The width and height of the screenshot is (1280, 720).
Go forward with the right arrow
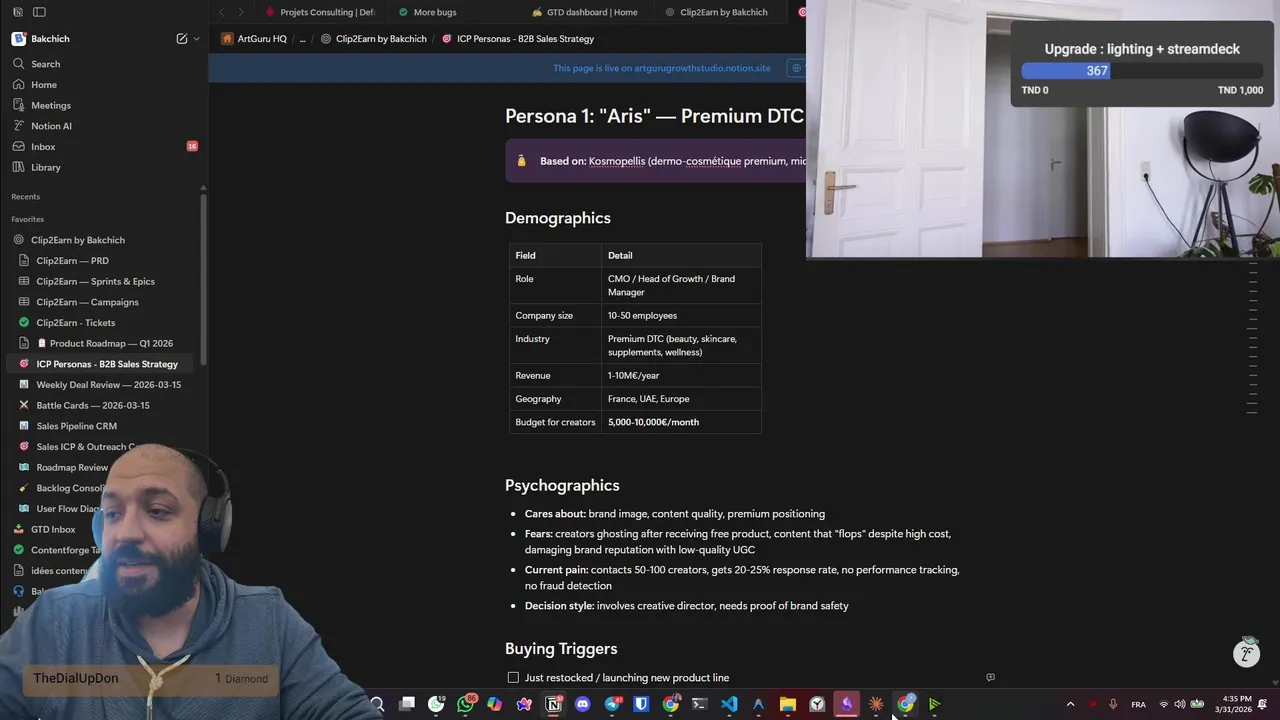coord(240,12)
